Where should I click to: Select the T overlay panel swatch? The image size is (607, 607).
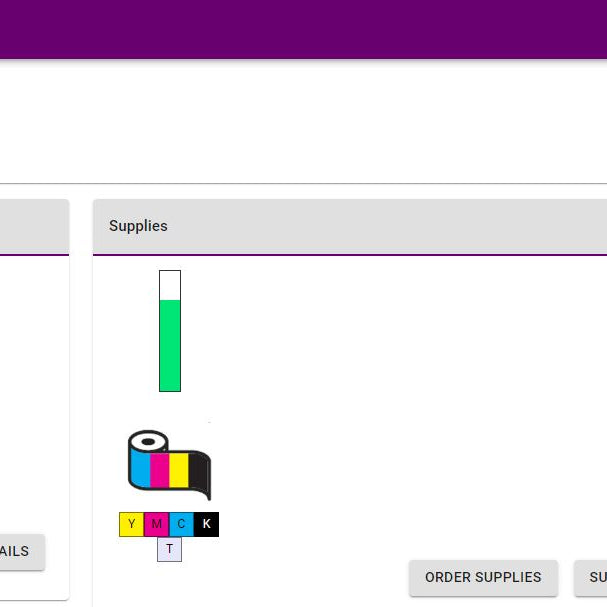[169, 549]
